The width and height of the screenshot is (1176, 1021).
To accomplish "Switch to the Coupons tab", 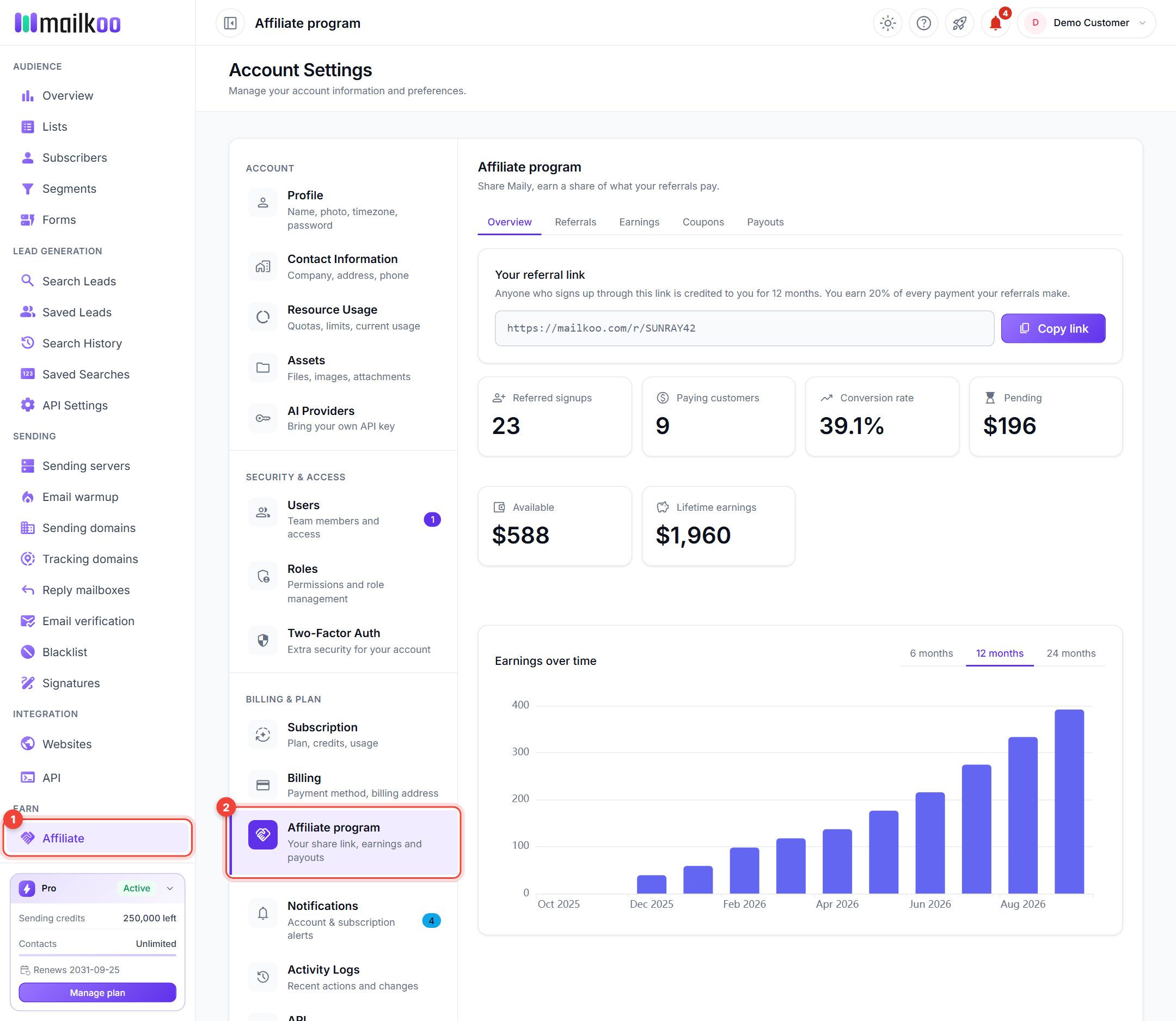I will pos(703,222).
